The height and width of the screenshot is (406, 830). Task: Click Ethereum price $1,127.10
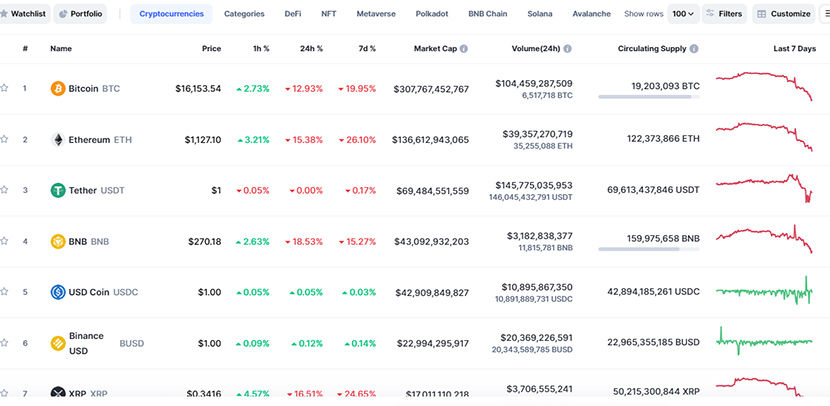pyautogui.click(x=203, y=140)
